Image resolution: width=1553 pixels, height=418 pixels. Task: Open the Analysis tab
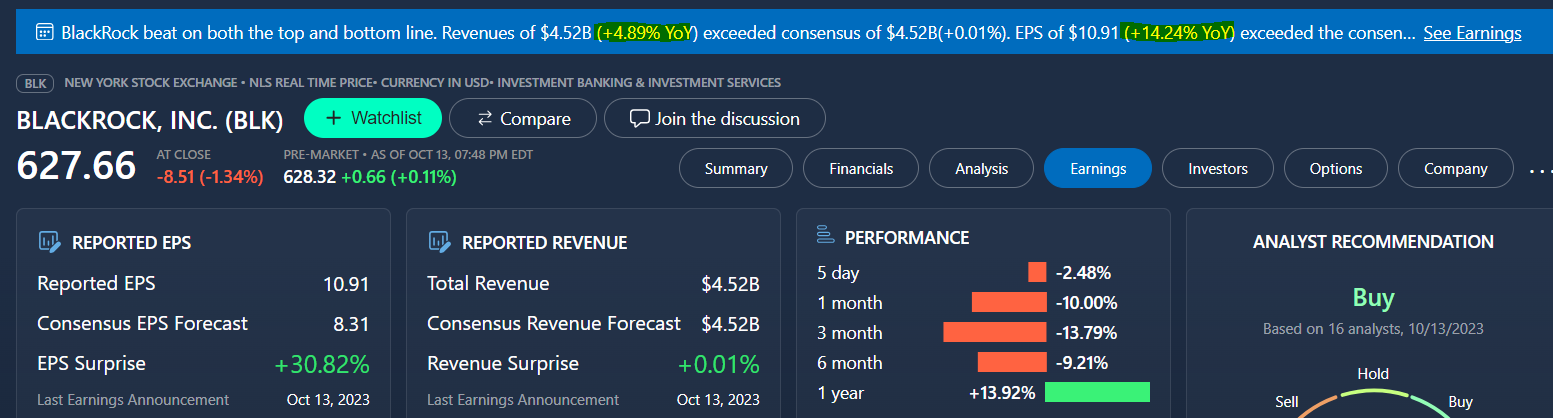click(982, 169)
